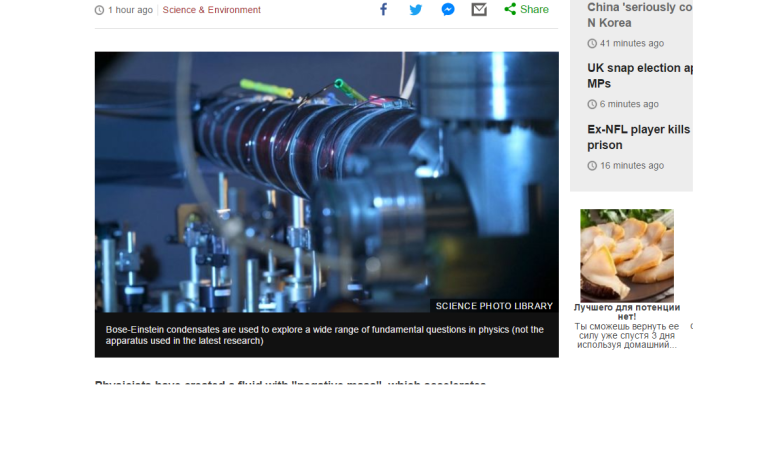The image size is (770, 453).
Task: Click the clock icon beside '1 hour ago'
Action: coord(99,10)
